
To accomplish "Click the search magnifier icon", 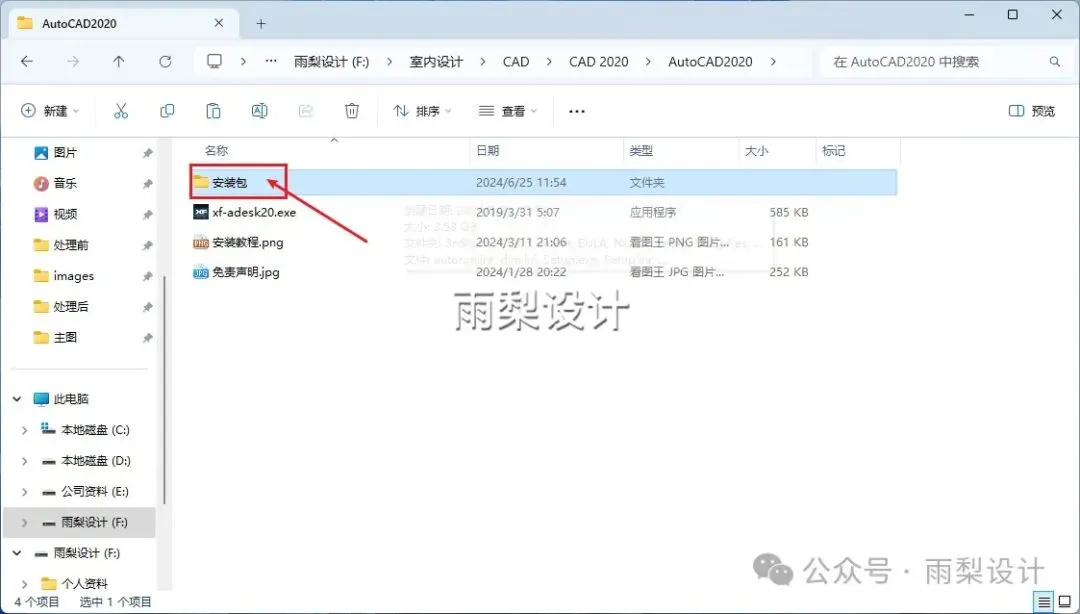I will coord(1055,61).
